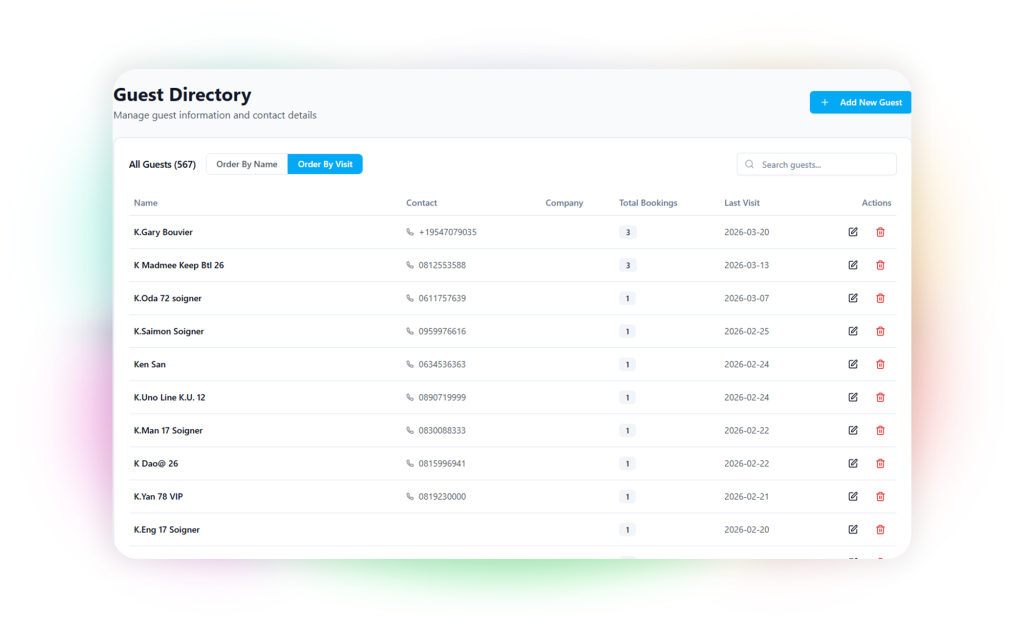This screenshot has width=1024, height=628.
Task: Open phone number 0812553588
Action: [x=442, y=265]
